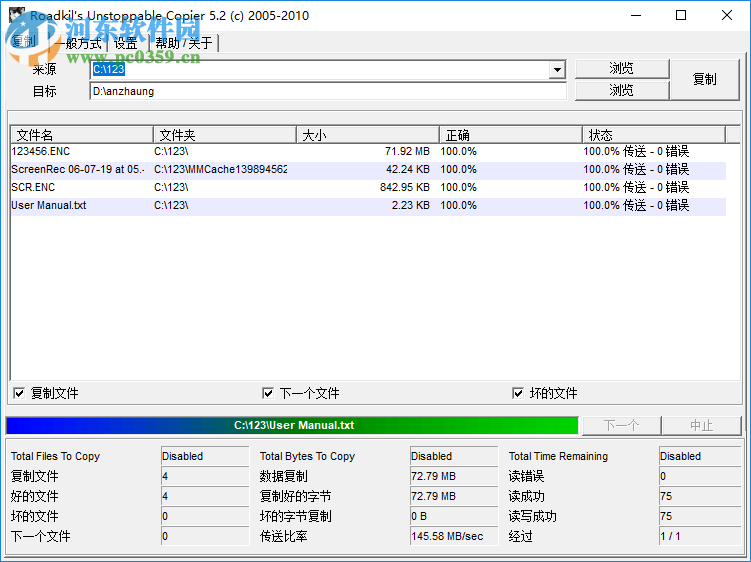Select the 123456.ENC file row
This screenshot has width=751, height=562.
(x=368, y=151)
